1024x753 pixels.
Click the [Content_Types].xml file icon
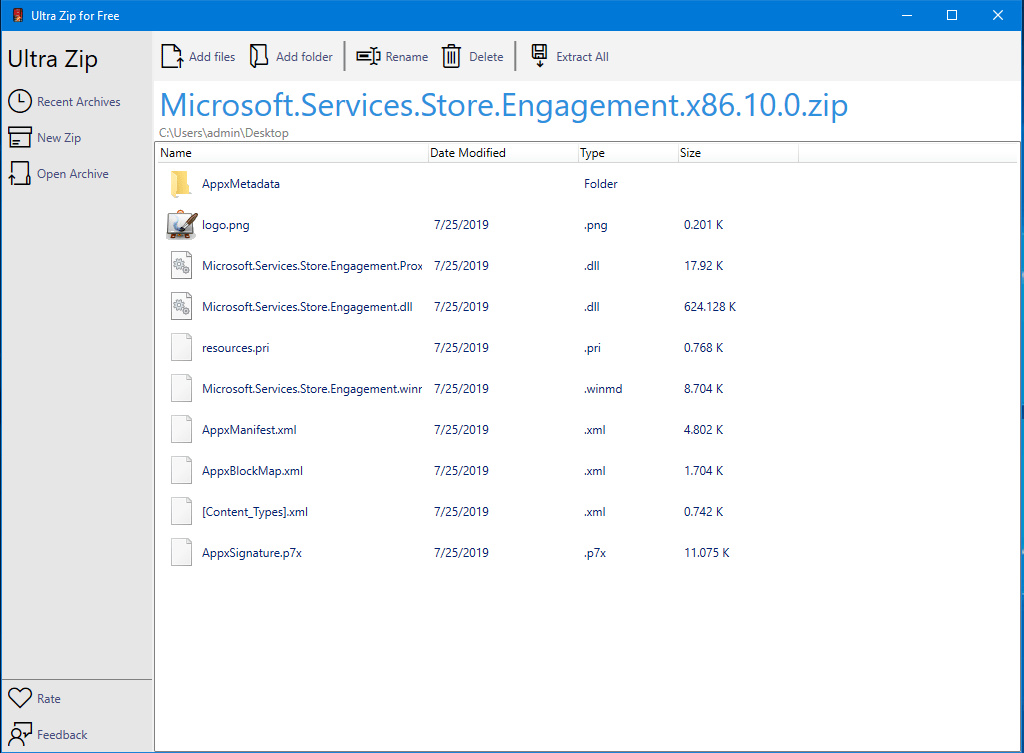coord(182,512)
